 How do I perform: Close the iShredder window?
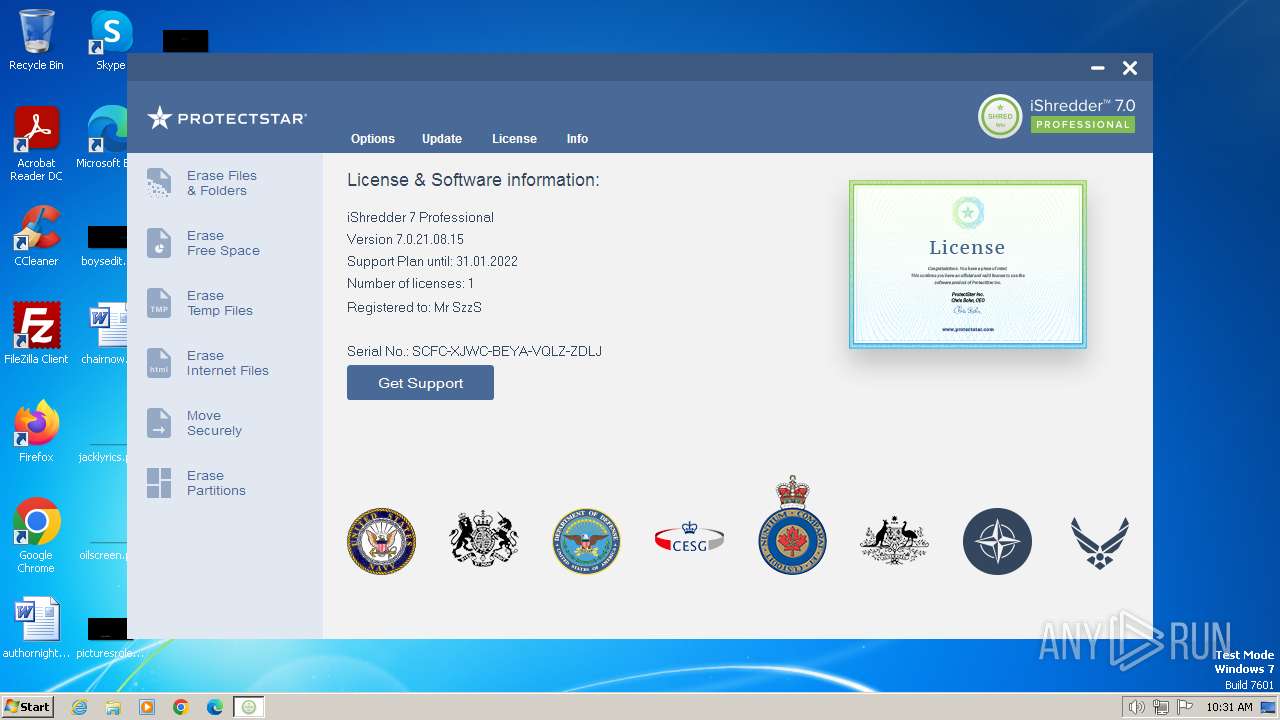[1130, 68]
